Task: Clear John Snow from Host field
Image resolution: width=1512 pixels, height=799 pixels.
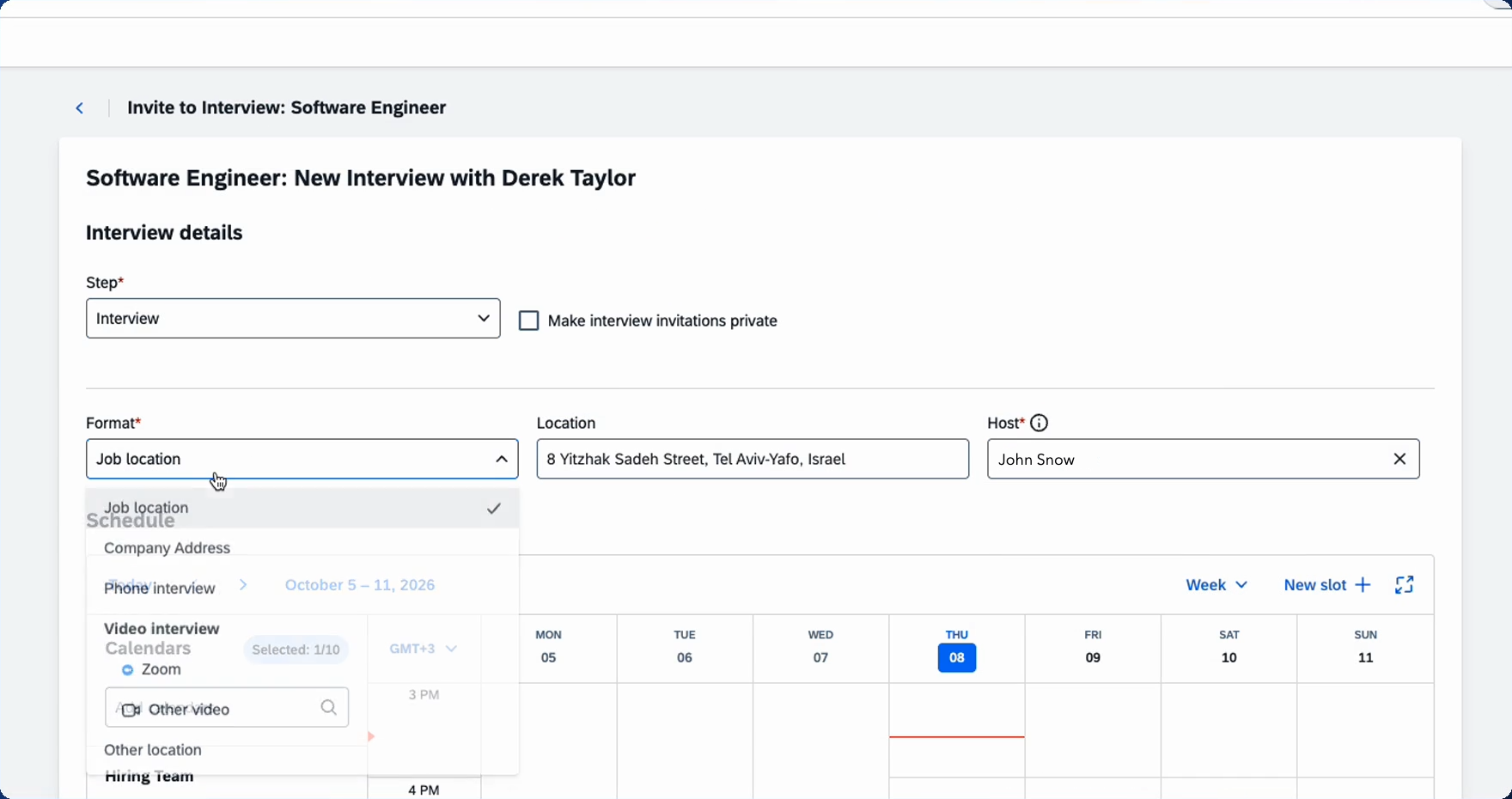Action: 1399,459
